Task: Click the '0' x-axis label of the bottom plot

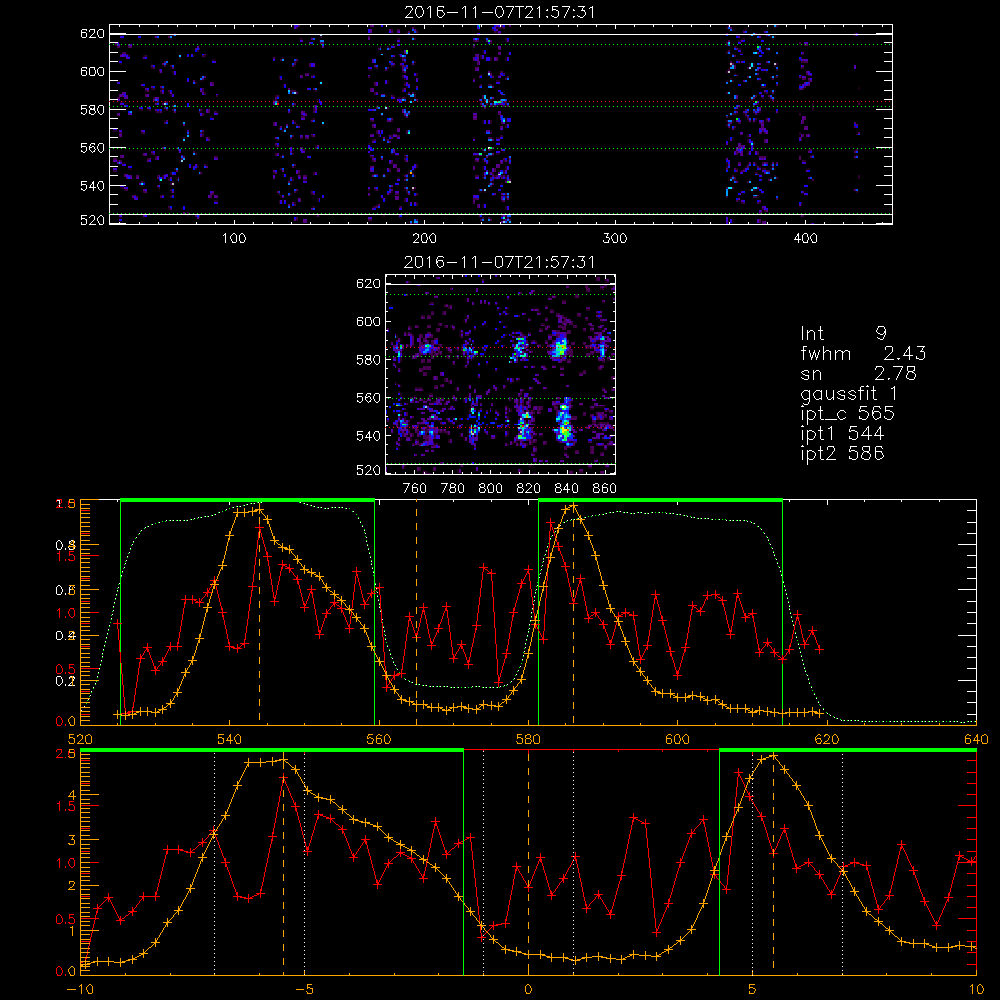Action: pyautogui.click(x=528, y=990)
